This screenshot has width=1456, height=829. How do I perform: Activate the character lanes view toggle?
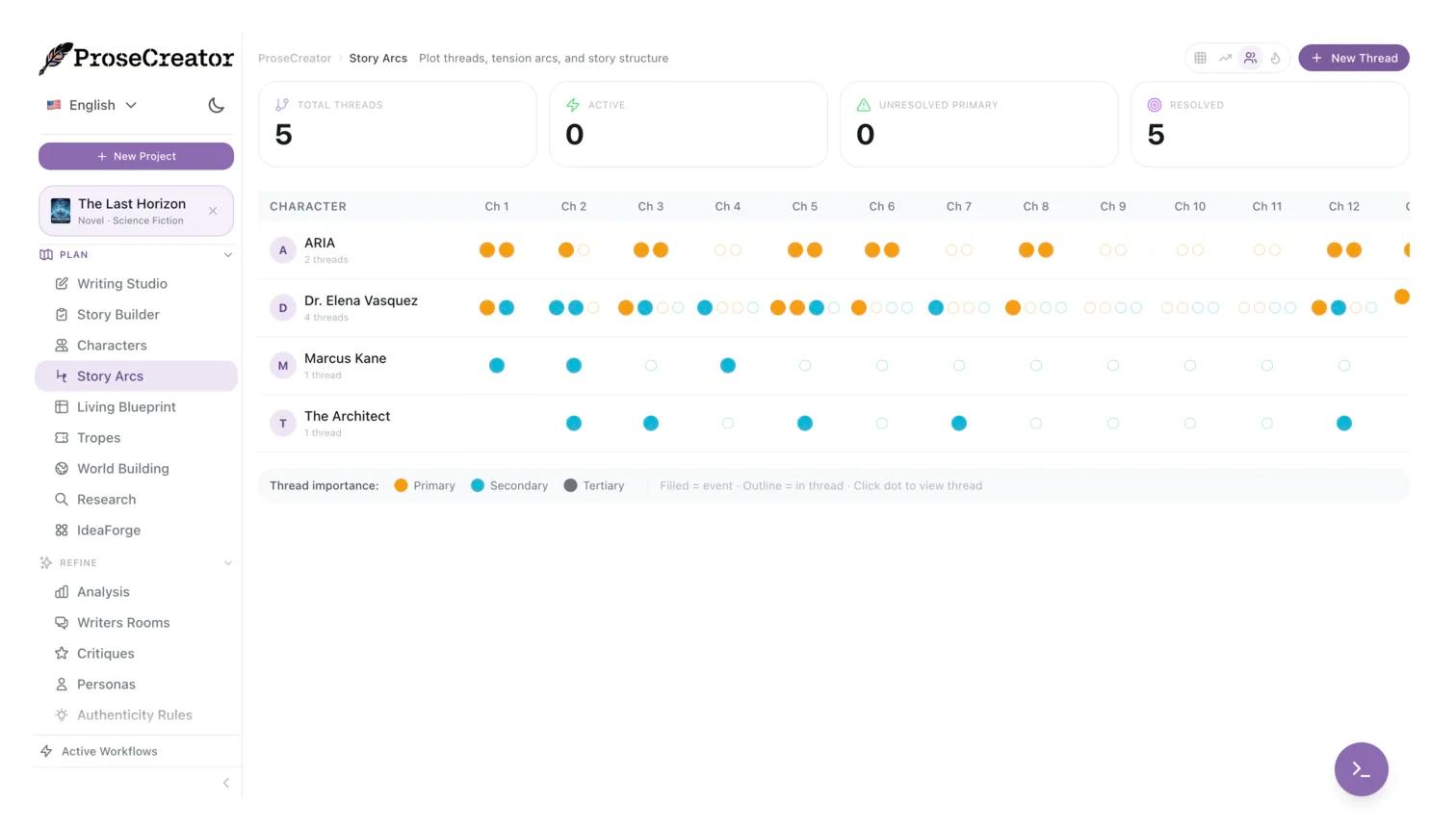tap(1251, 58)
